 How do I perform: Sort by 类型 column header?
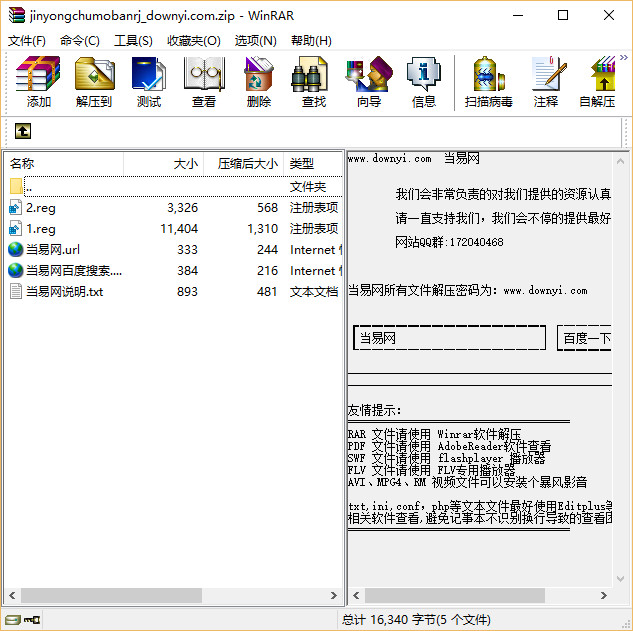313,164
